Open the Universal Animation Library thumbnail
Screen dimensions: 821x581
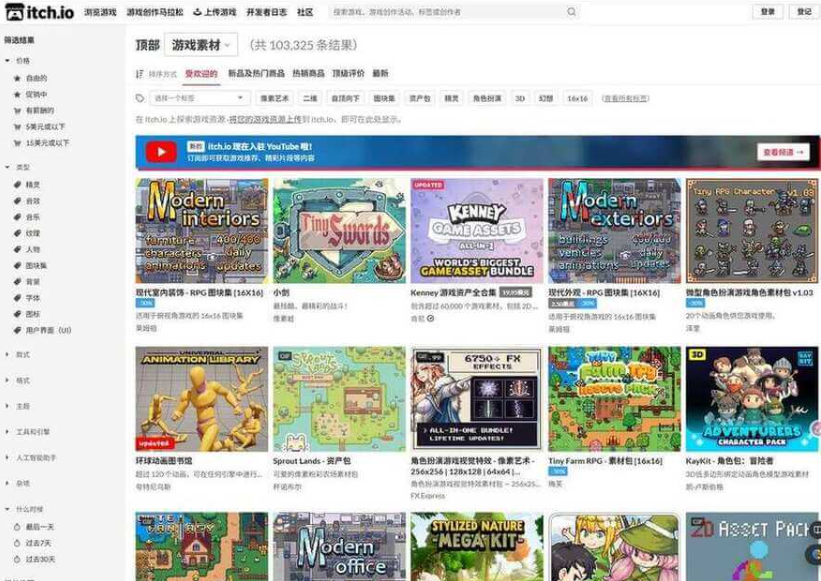pyautogui.click(x=202, y=399)
